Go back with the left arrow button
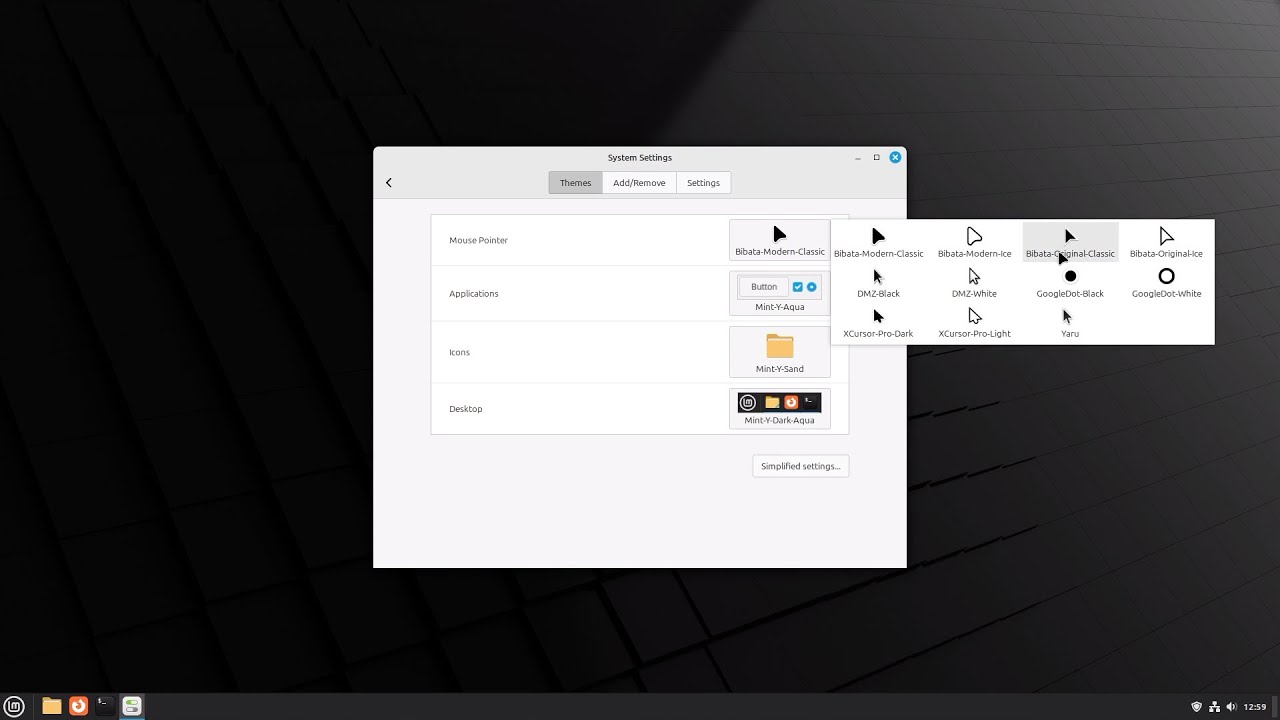 point(389,183)
